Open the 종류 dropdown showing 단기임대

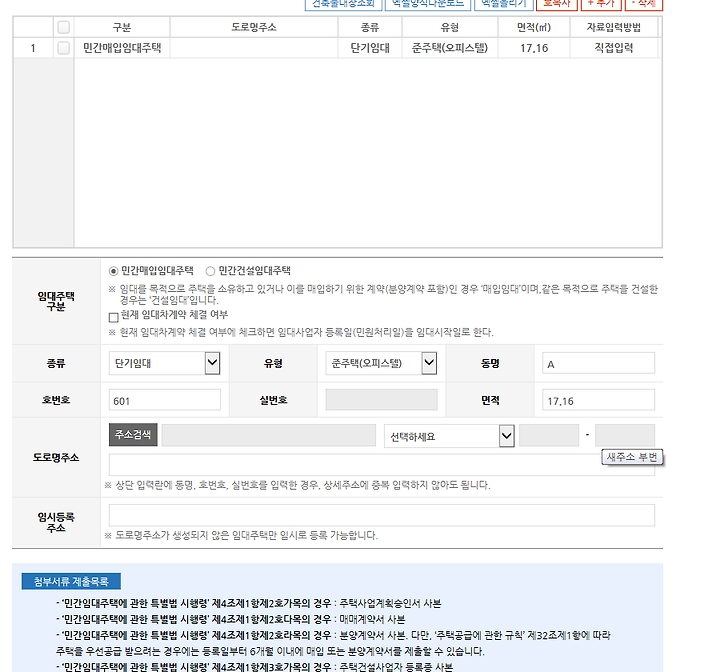click(164, 363)
